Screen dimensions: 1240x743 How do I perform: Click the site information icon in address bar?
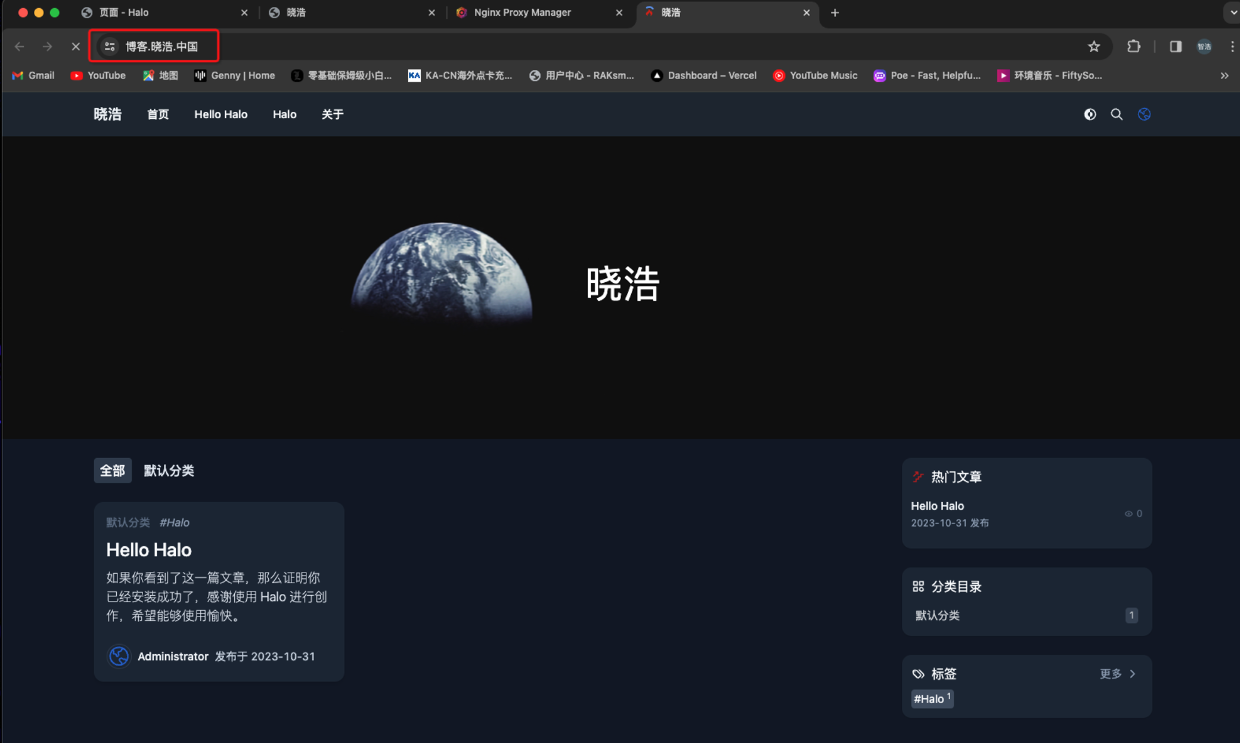(x=109, y=46)
